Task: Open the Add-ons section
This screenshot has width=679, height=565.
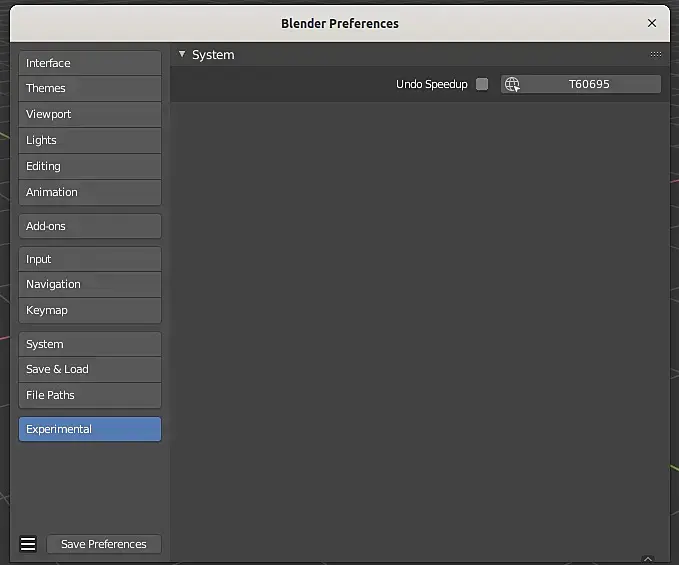Action: pos(90,226)
